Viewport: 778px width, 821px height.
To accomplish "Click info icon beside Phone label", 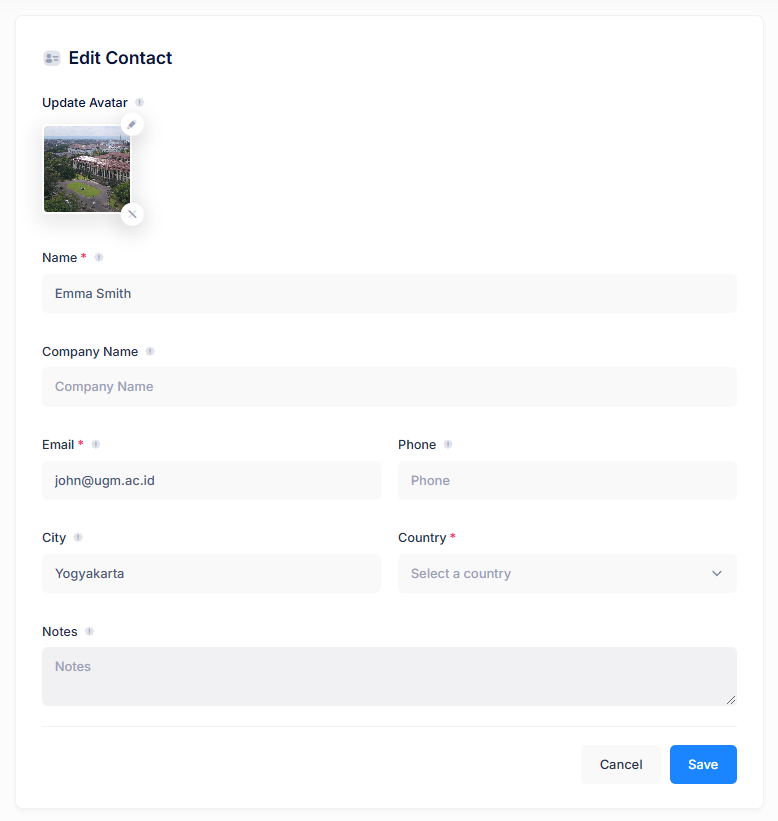I will [448, 445].
